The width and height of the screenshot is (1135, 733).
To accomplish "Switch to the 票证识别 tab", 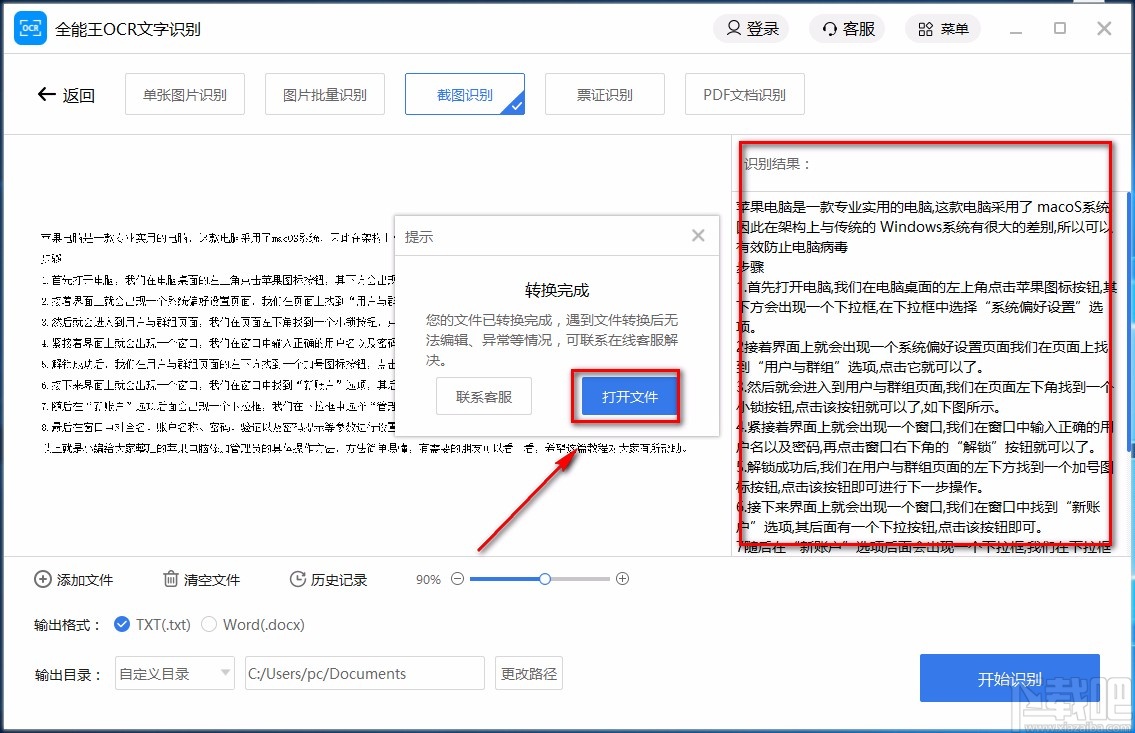I will (604, 93).
